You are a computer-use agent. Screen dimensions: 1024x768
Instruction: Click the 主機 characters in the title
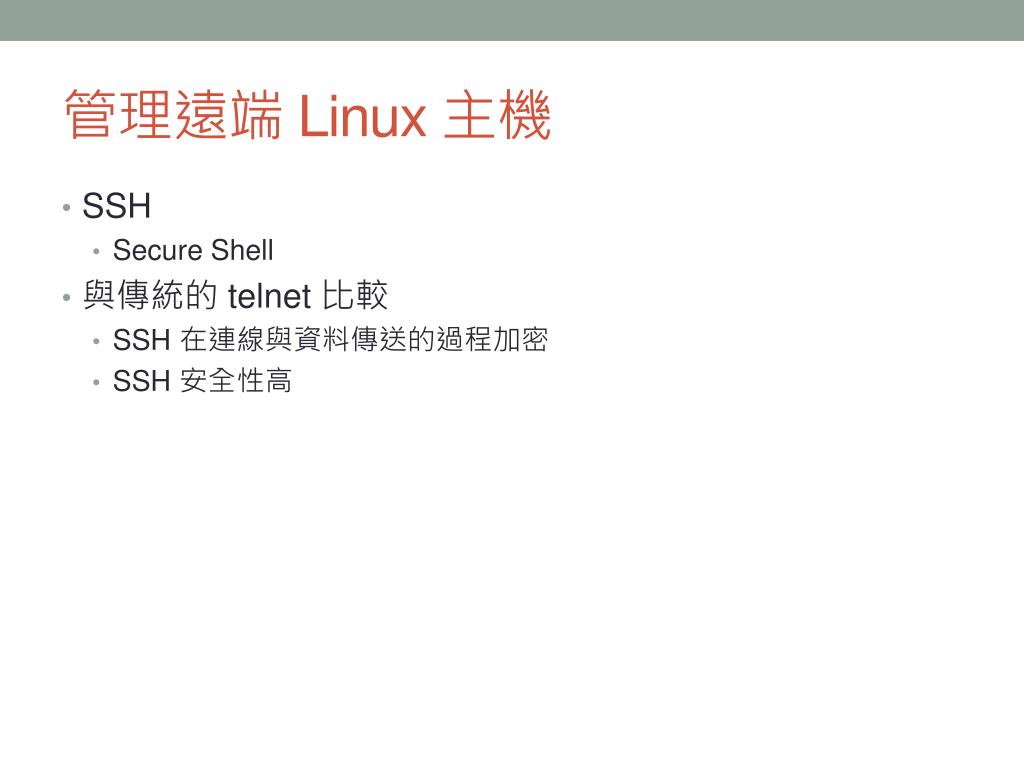(x=498, y=115)
